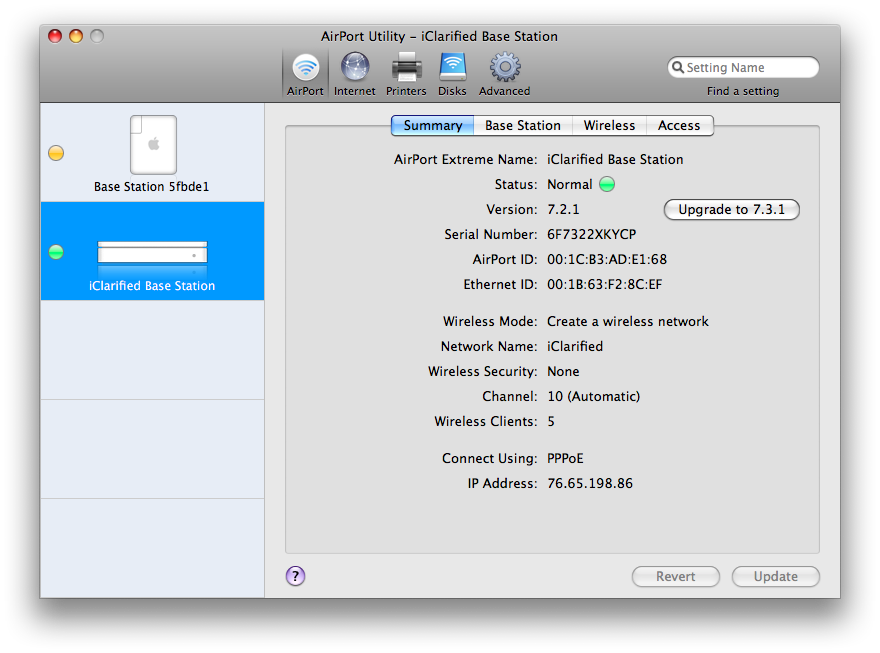Click the purple help question mark

click(295, 576)
